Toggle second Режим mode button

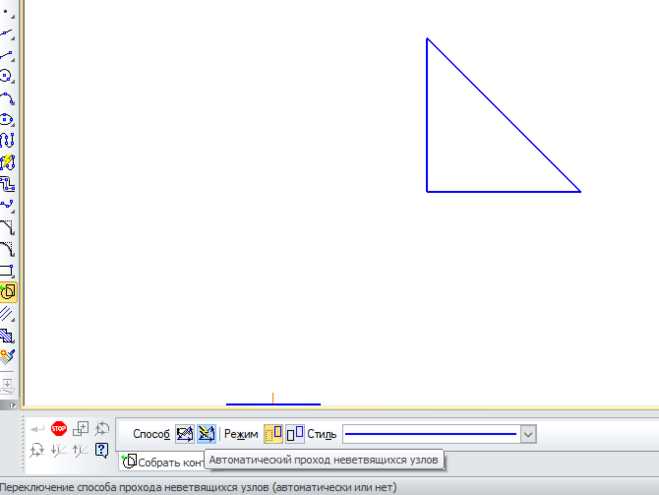295,434
